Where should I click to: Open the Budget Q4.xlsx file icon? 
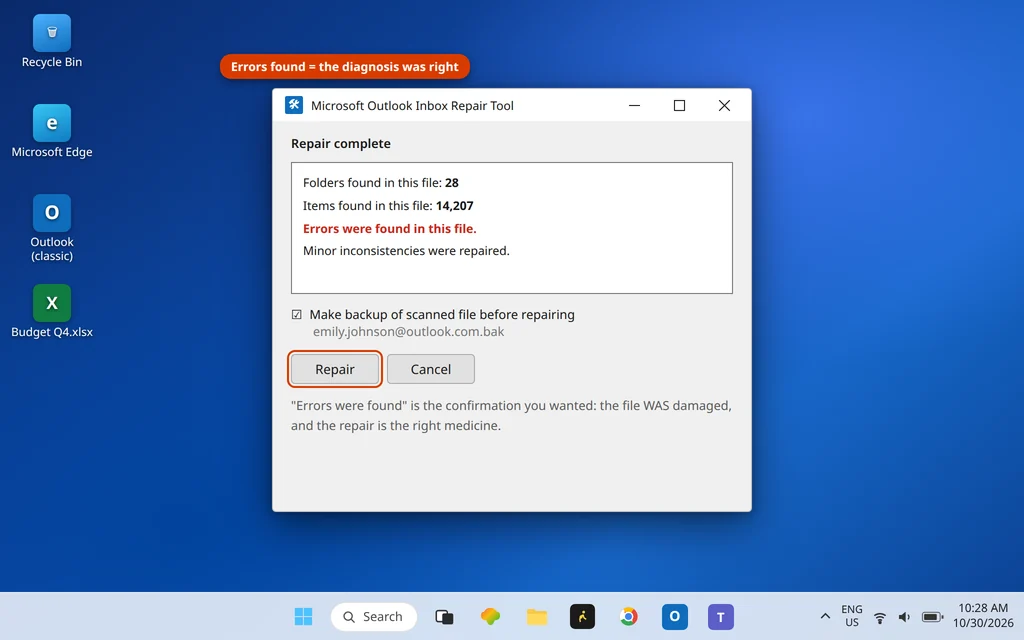point(52,311)
